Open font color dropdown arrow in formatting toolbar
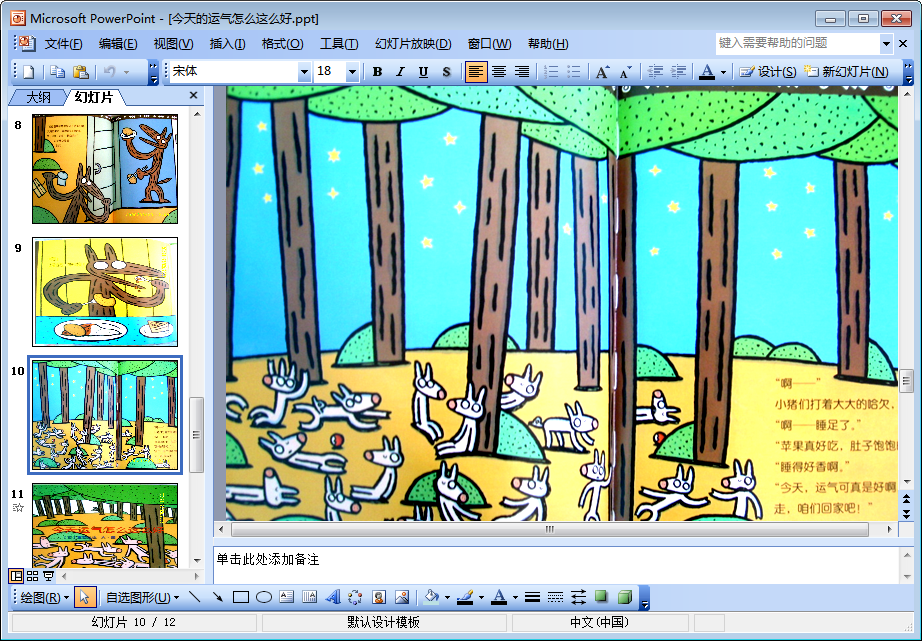 coord(723,72)
